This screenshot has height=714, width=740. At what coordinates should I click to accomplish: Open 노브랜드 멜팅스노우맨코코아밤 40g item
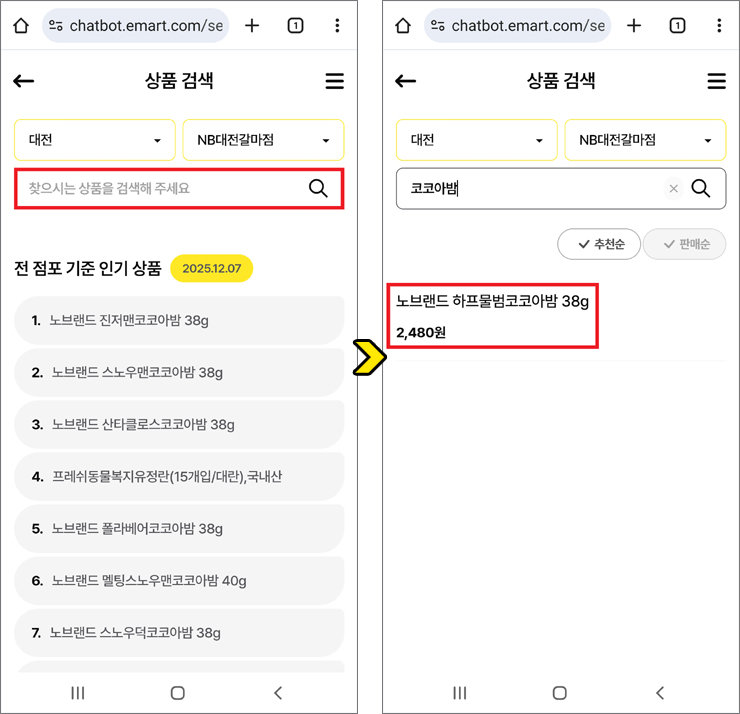[x=179, y=580]
